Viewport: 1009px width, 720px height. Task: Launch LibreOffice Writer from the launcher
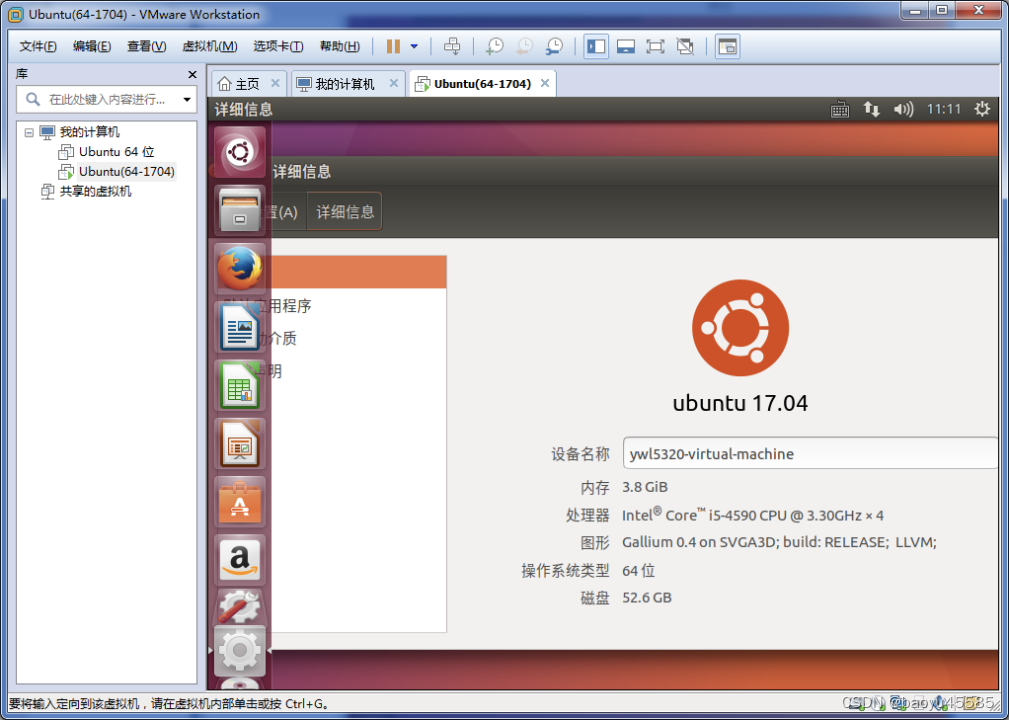239,327
